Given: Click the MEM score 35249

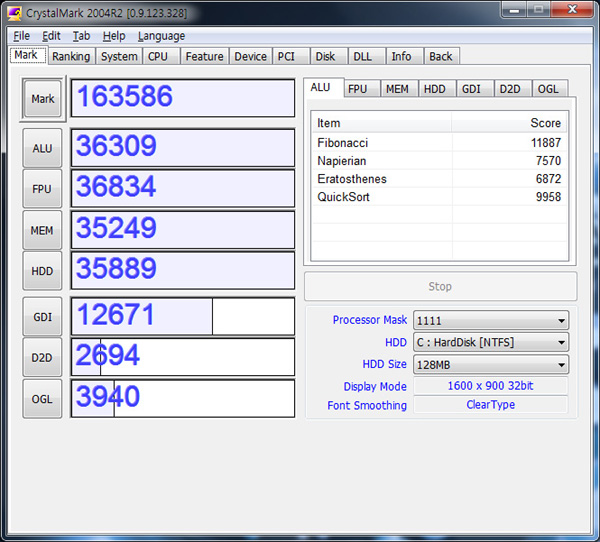Looking at the screenshot, I should point(183,230).
